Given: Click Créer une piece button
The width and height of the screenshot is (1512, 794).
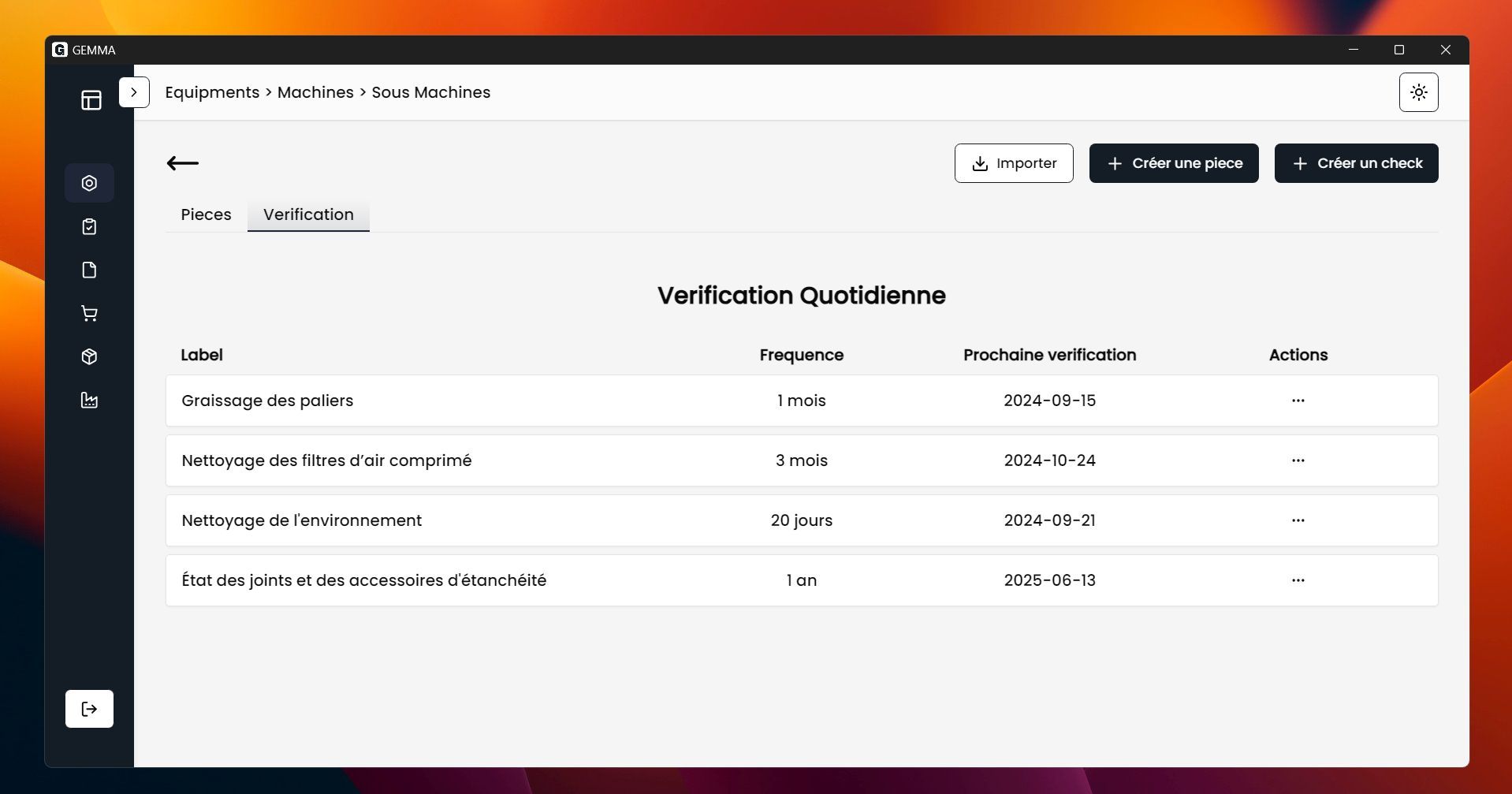Looking at the screenshot, I should point(1173,163).
